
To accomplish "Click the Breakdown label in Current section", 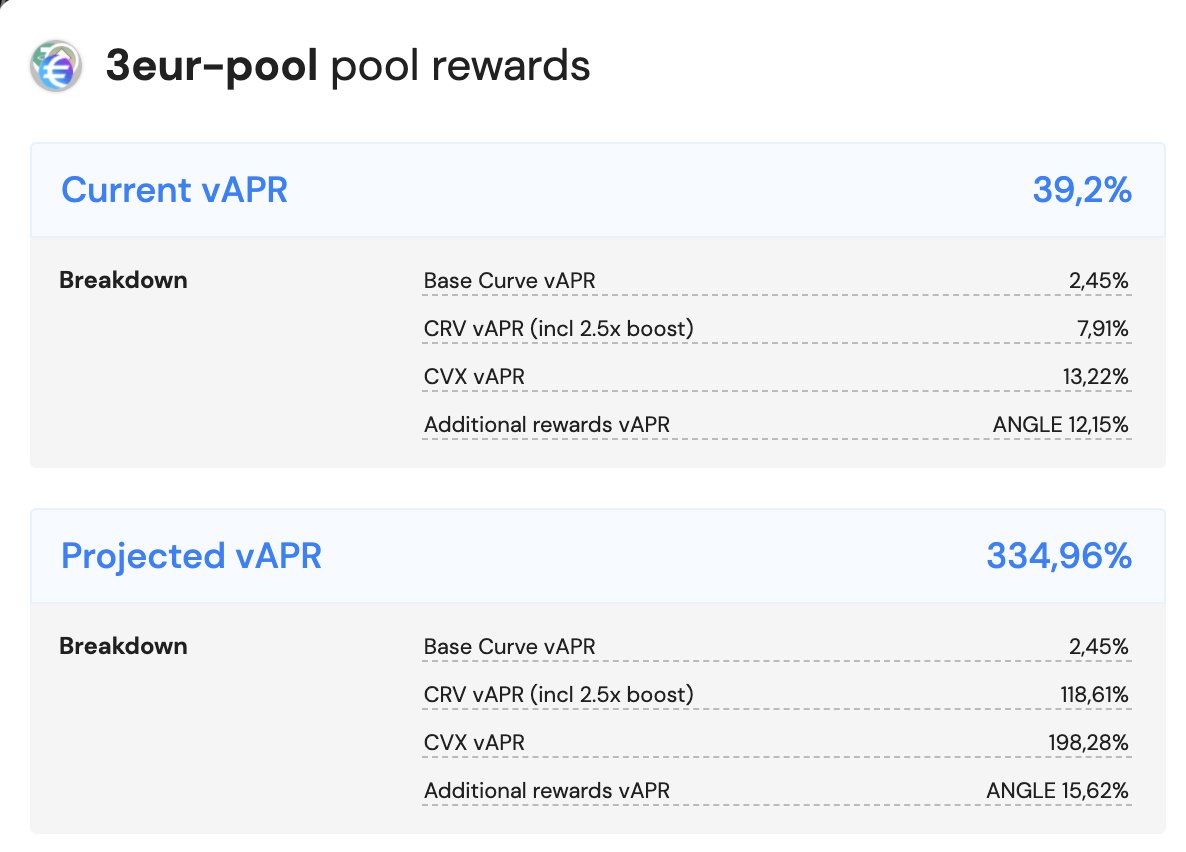I will [x=123, y=281].
